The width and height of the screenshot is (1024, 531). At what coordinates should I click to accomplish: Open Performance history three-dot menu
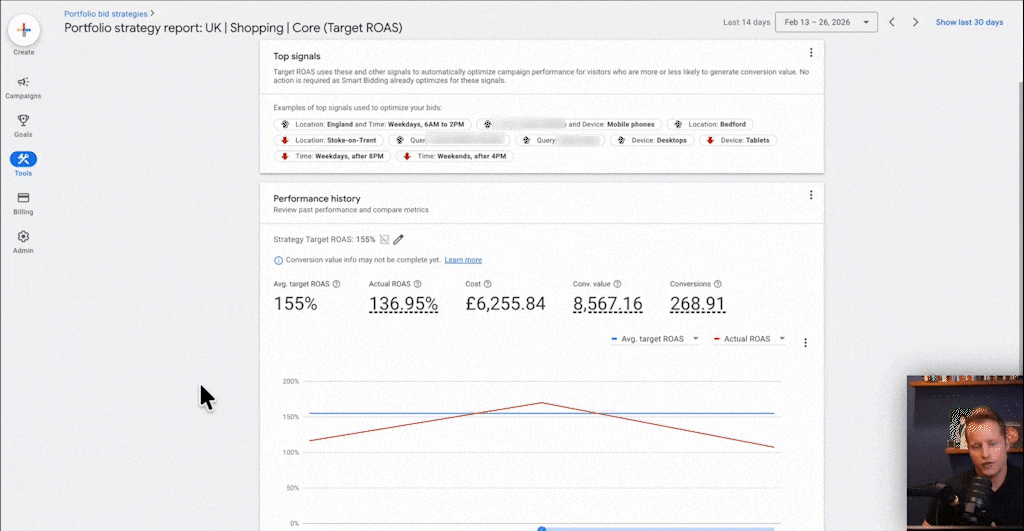click(x=811, y=195)
